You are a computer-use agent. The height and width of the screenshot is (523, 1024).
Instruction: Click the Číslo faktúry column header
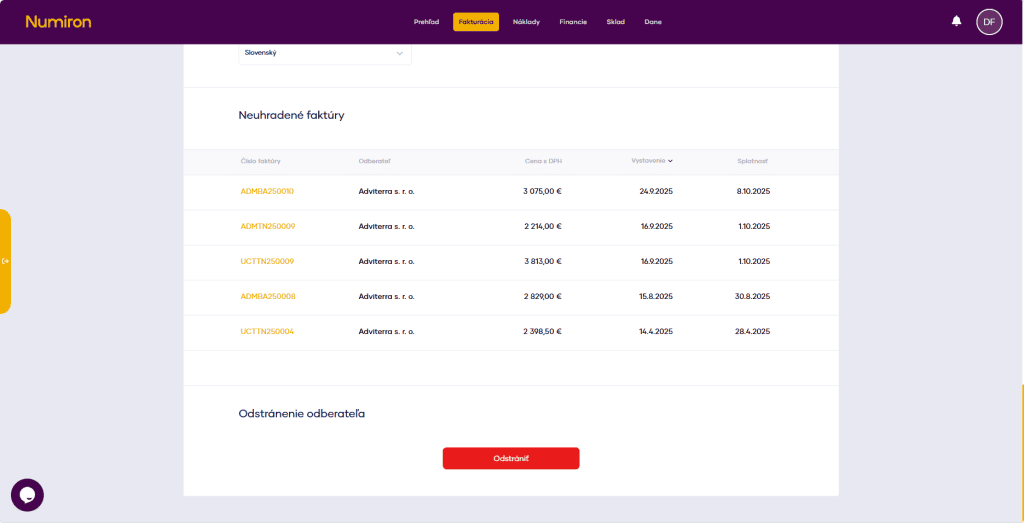coord(260,161)
